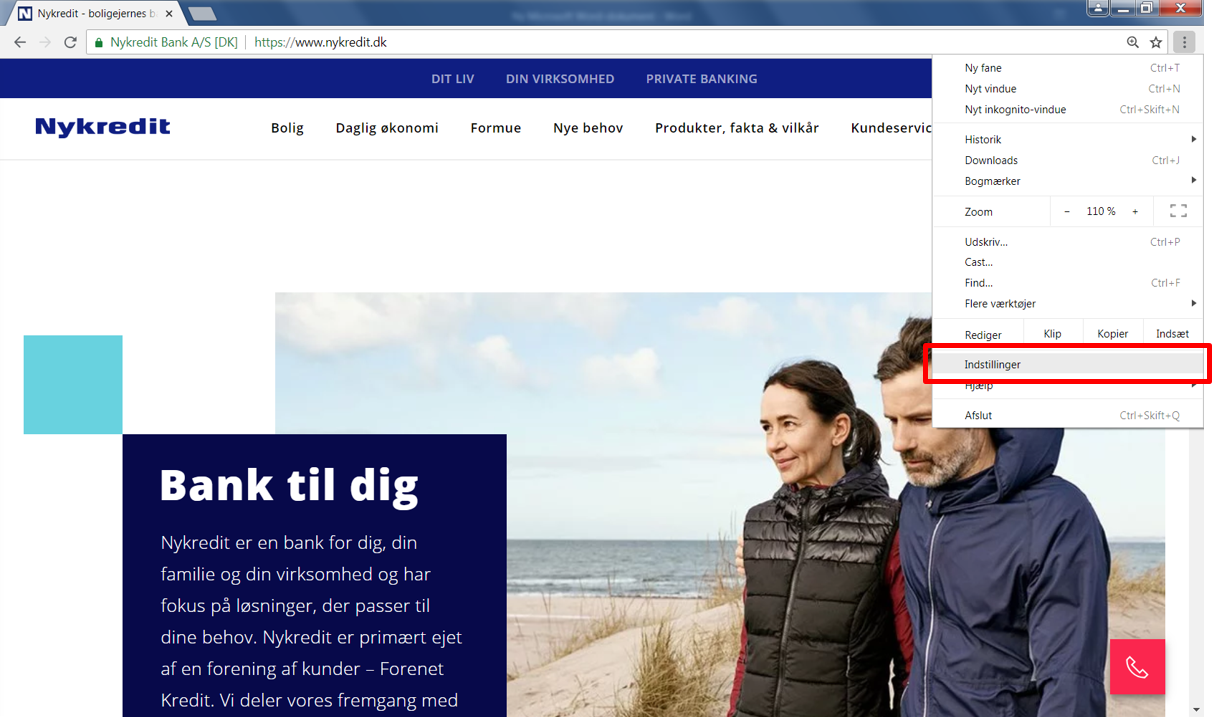The width and height of the screenshot is (1213, 718).
Task: Click the browser forward arrow
Action: [x=45, y=42]
